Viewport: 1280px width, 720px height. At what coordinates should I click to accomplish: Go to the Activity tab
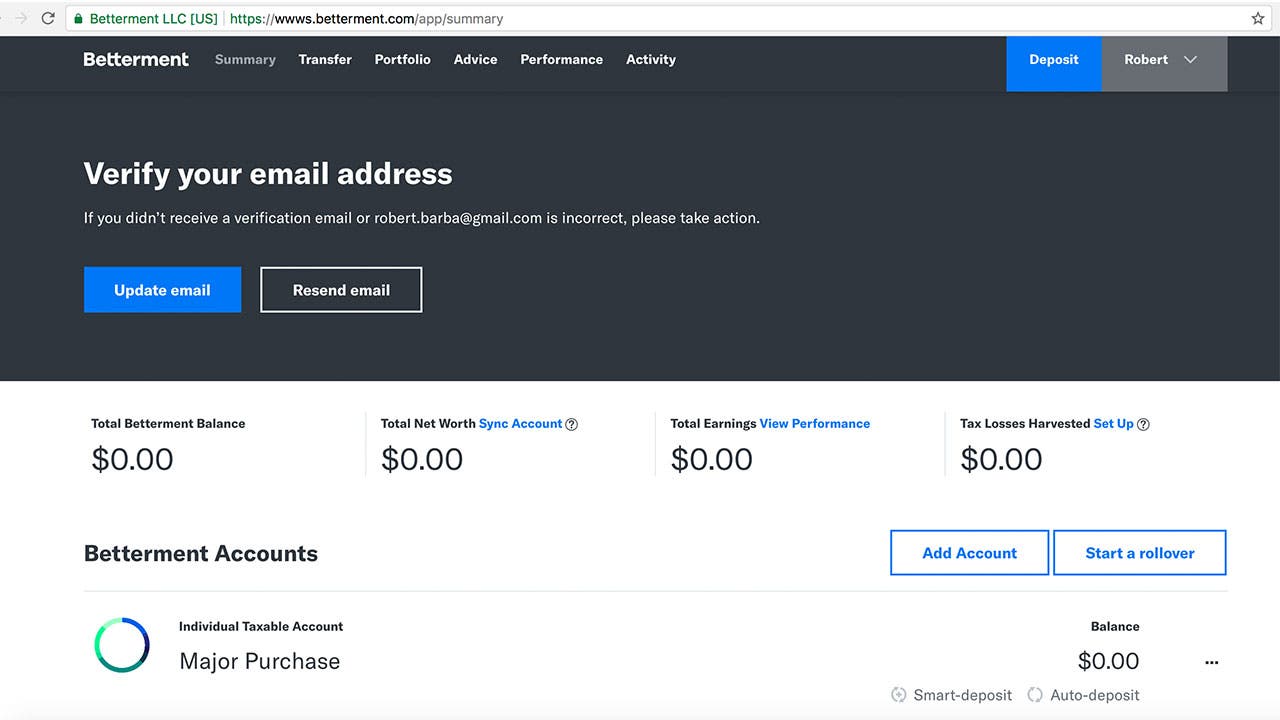(651, 59)
